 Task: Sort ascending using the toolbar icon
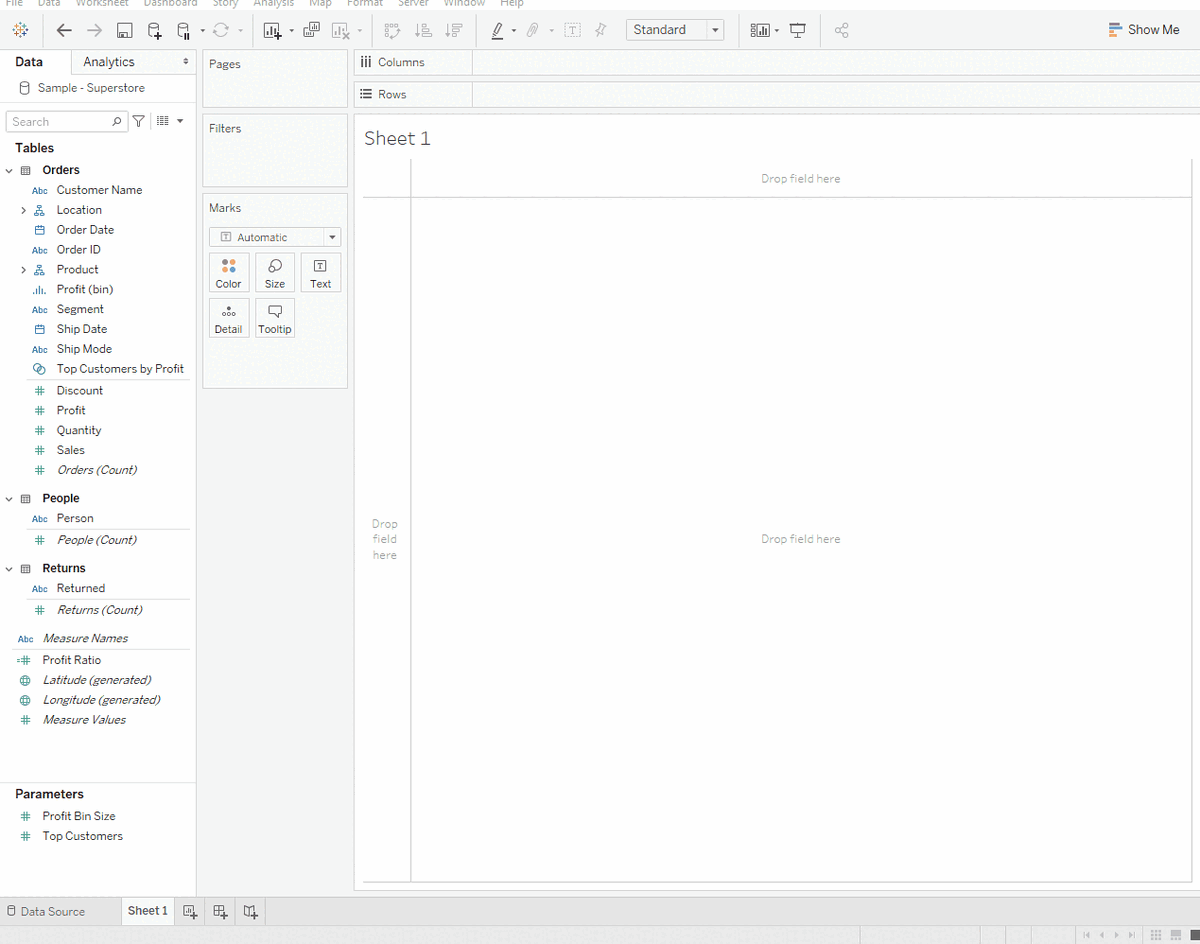click(423, 30)
